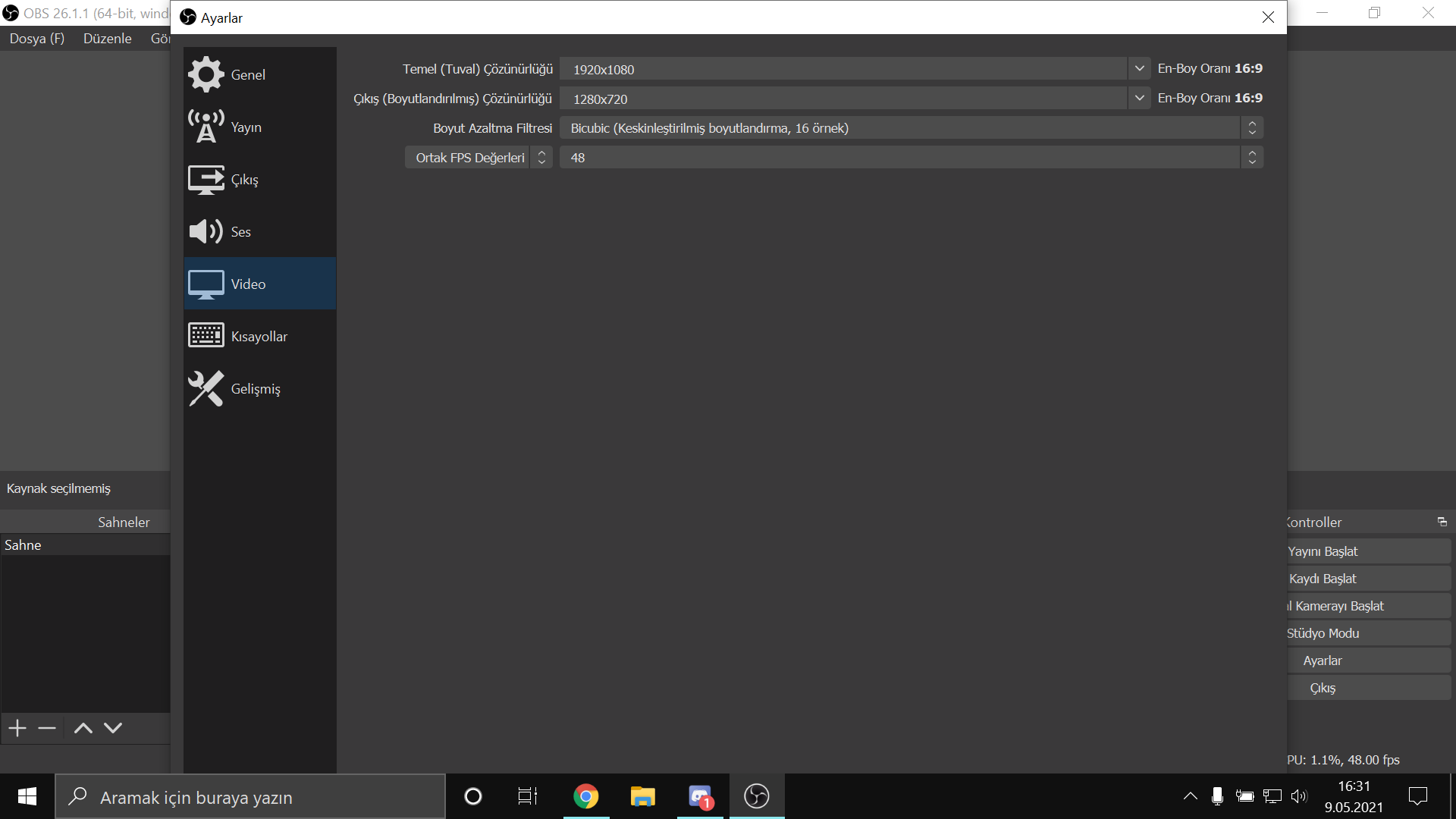This screenshot has height=819, width=1456.
Task: Close the Ayarlar settings dialog
Action: pos(1268,17)
